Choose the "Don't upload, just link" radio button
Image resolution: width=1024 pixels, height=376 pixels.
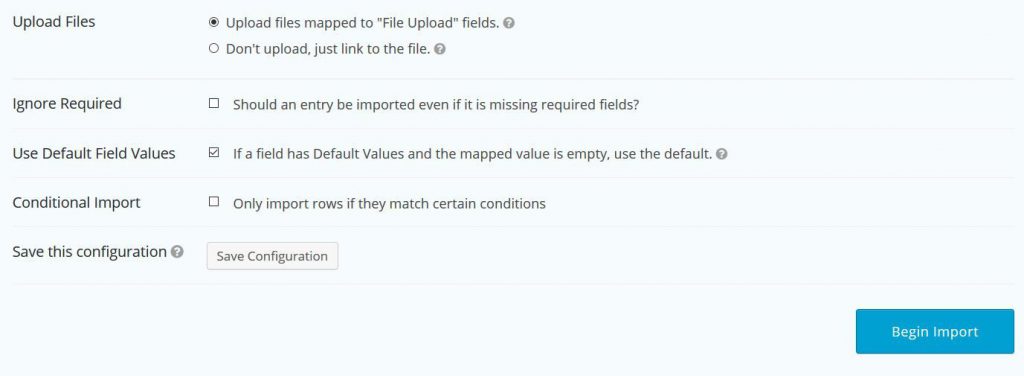(x=214, y=48)
